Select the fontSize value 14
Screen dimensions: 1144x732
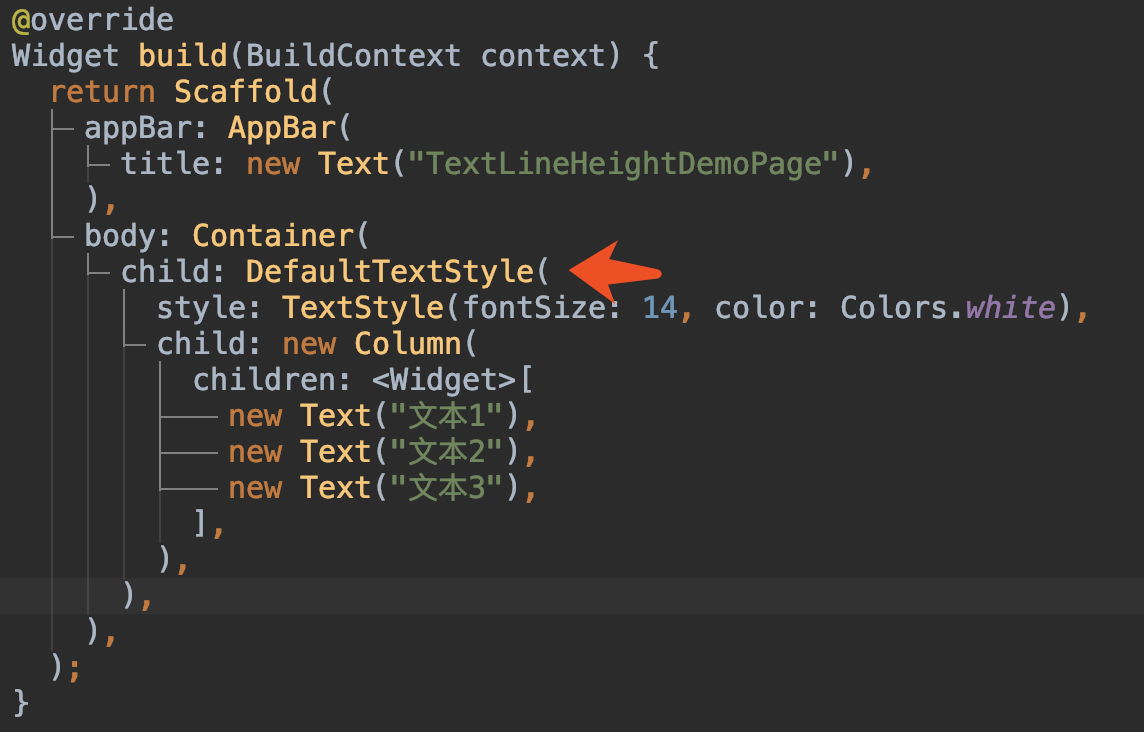tap(660, 308)
